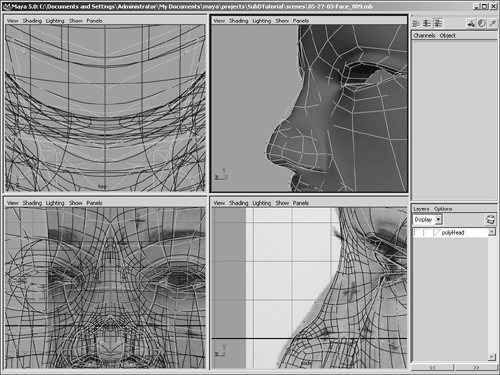This screenshot has width=500, height=375.
Task: Open View menu in bottom-left panel
Action: [13, 203]
